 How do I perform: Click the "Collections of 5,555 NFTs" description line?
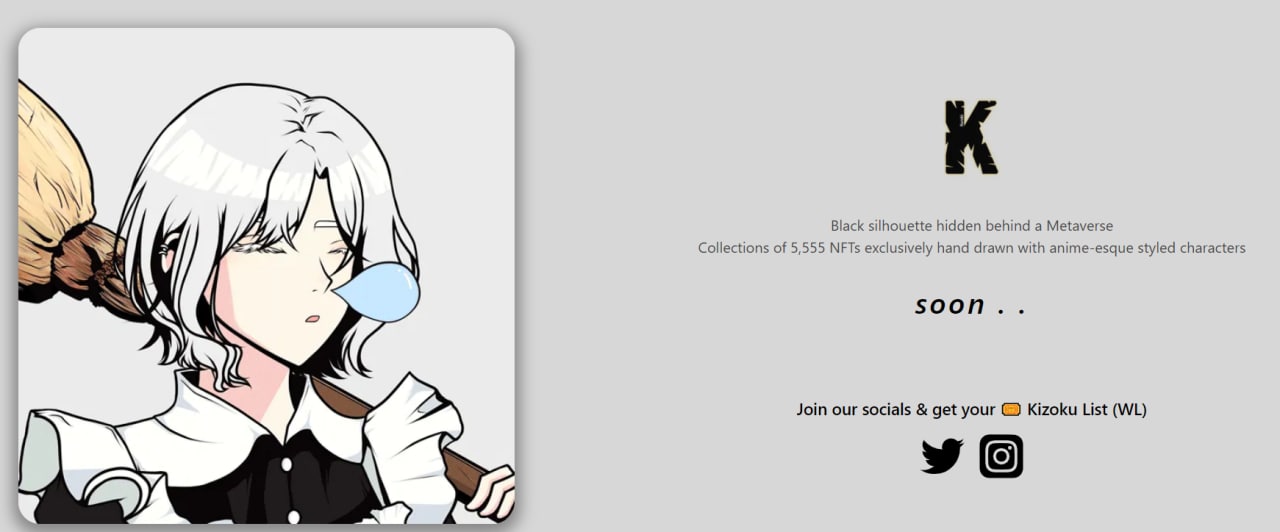pyautogui.click(x=972, y=248)
